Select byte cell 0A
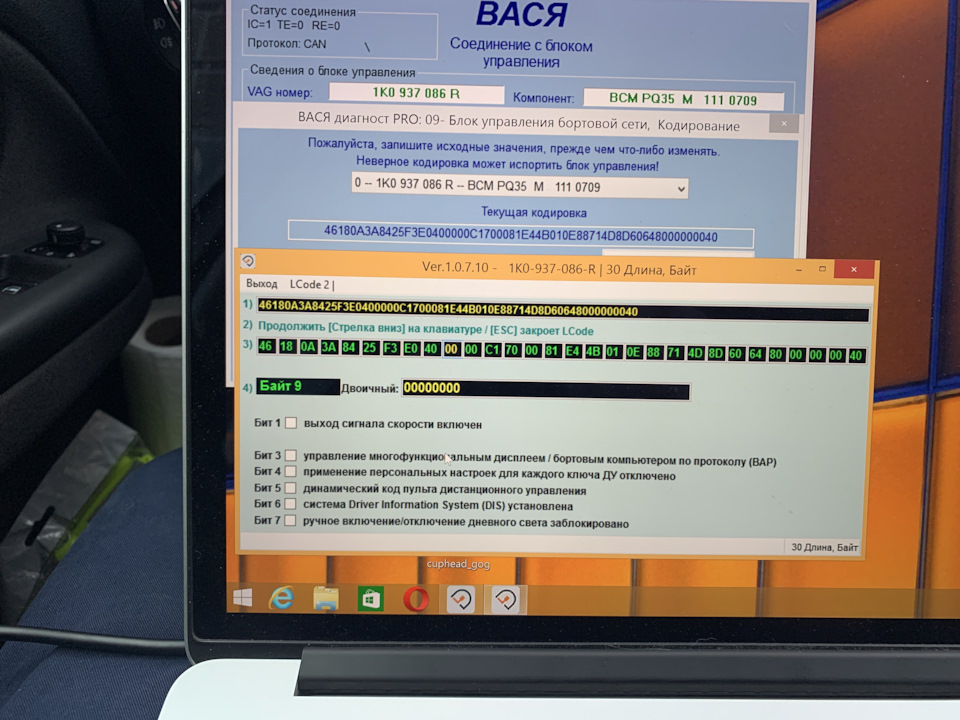 (x=308, y=347)
